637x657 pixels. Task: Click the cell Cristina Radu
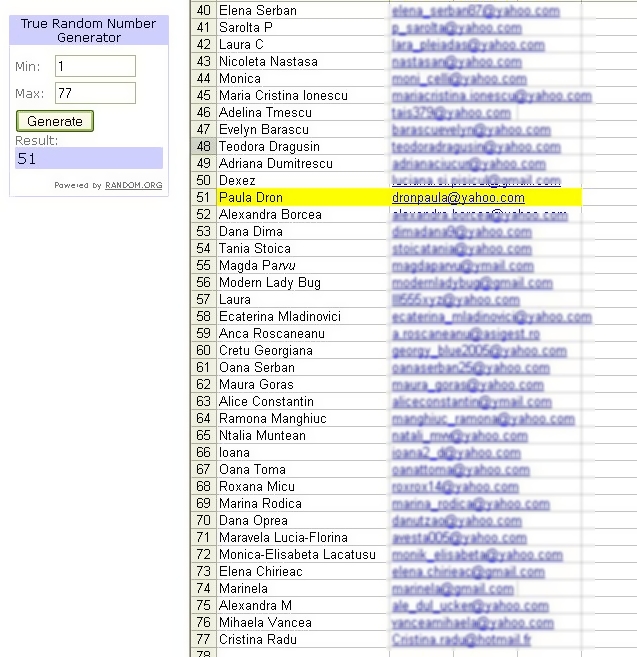click(303, 639)
